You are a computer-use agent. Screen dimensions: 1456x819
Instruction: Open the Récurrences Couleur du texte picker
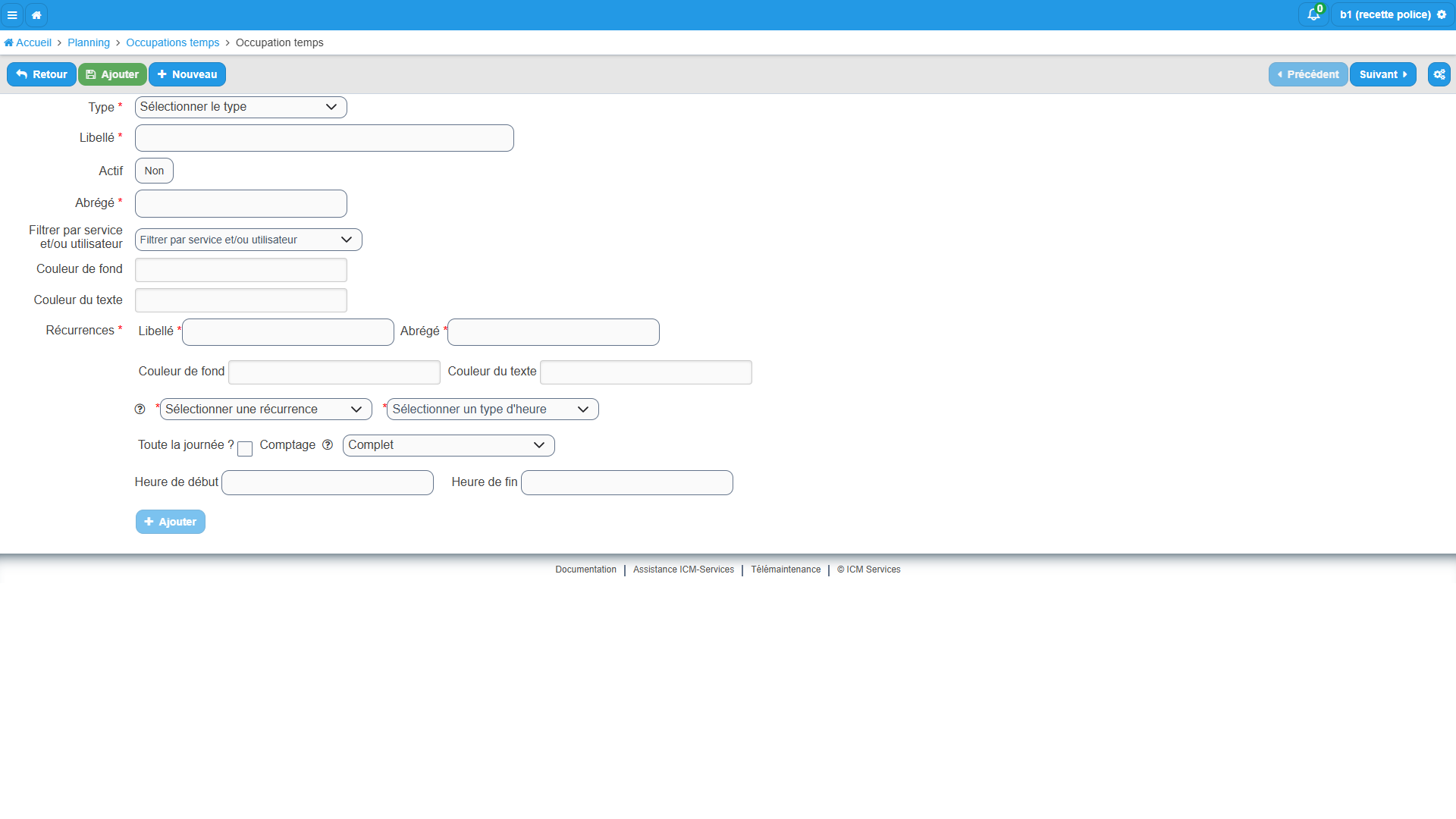646,372
